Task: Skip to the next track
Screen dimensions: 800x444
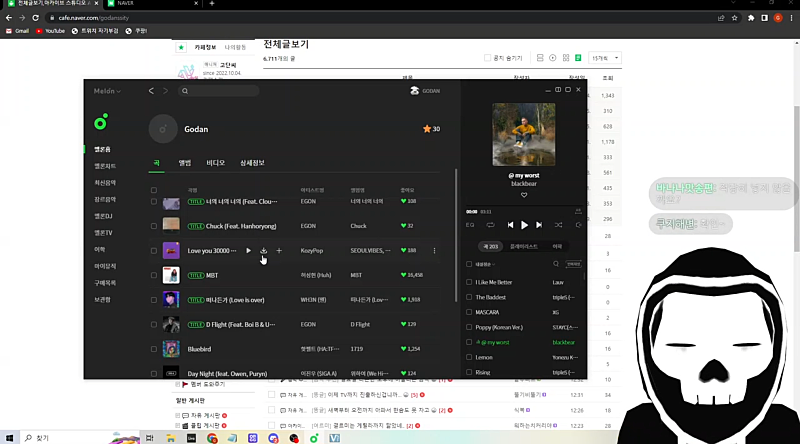Action: point(540,225)
